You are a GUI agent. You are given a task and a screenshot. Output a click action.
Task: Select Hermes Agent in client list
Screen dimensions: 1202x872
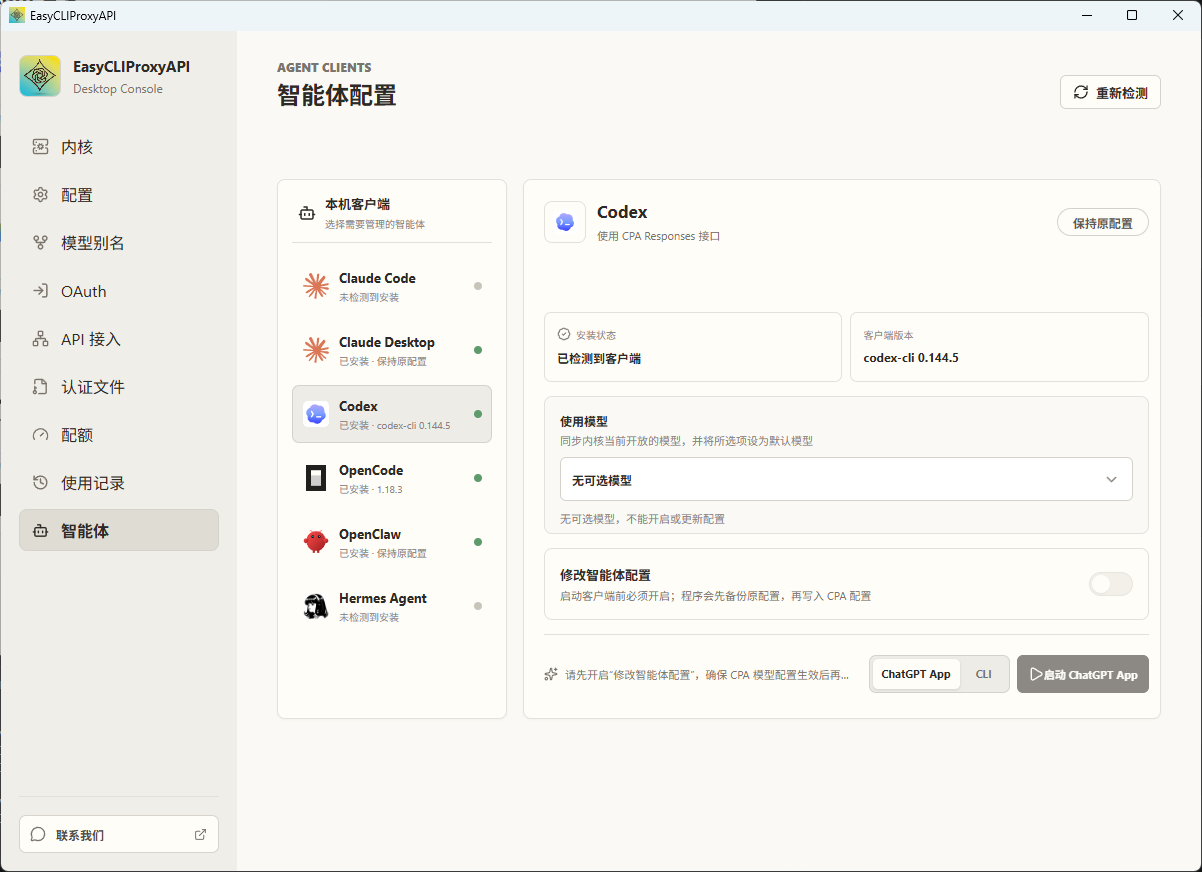(x=392, y=606)
